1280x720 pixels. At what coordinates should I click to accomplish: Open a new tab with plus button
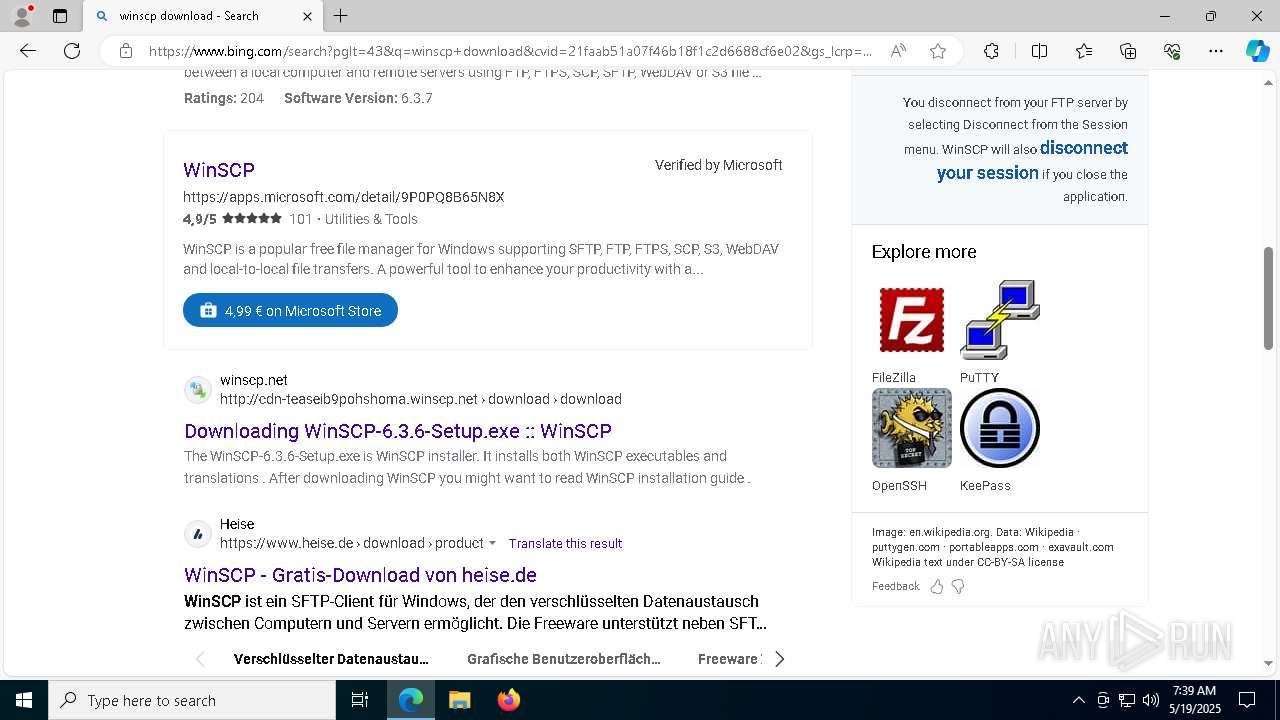[341, 16]
